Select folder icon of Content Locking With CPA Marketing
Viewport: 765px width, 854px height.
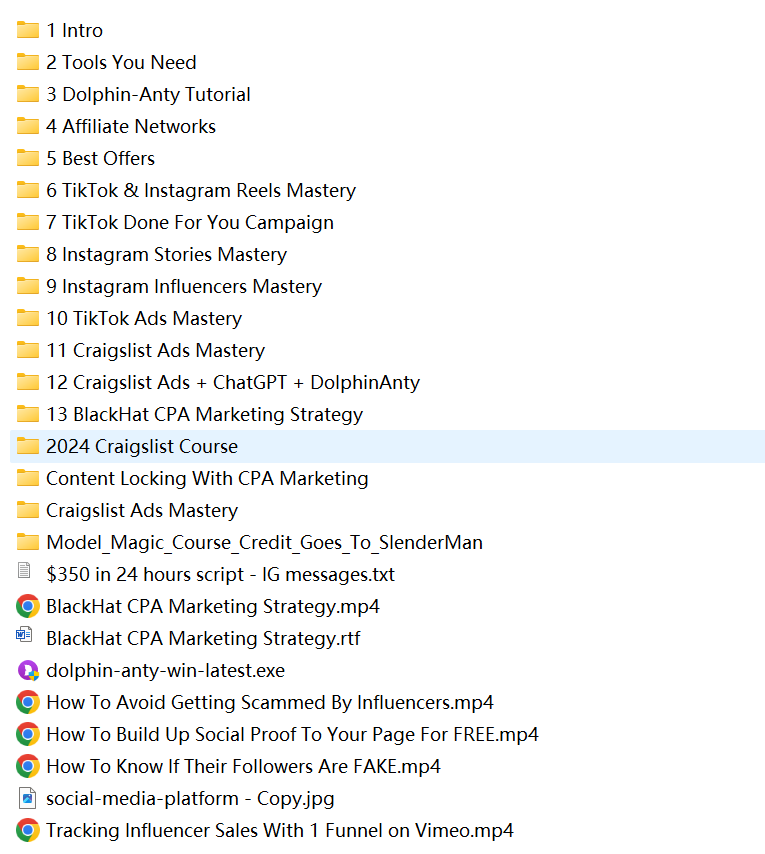coord(27,478)
